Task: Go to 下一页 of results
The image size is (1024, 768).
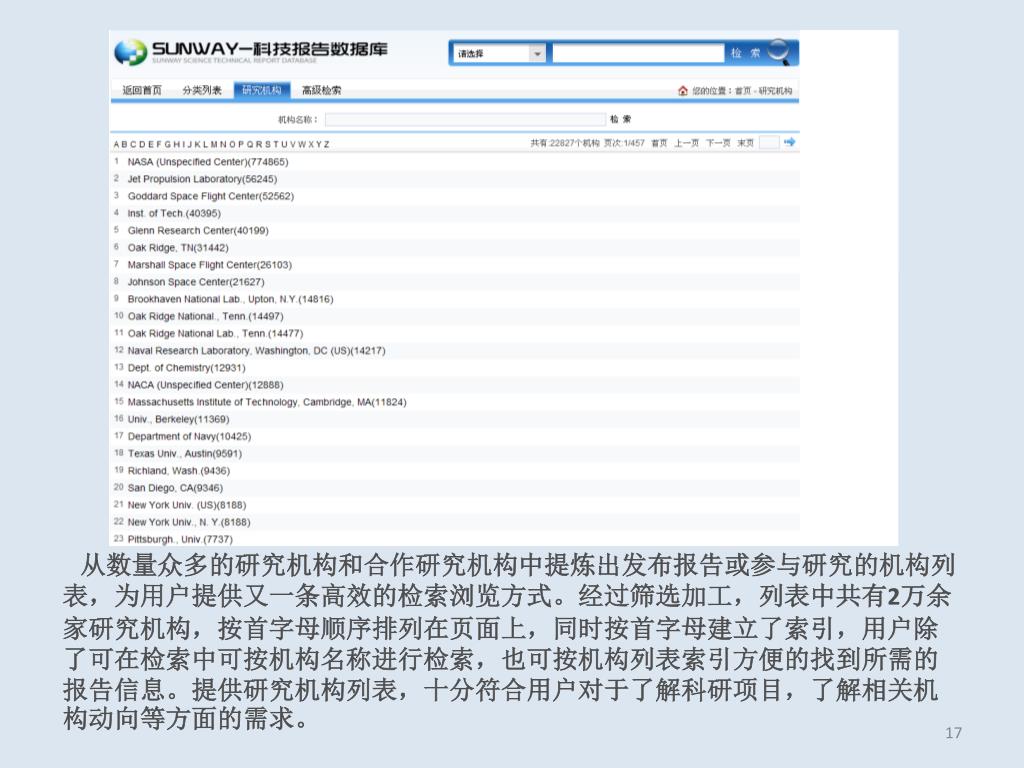Action: coord(718,143)
